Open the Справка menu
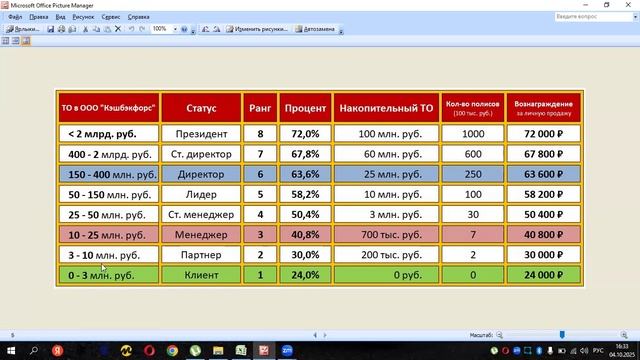Screen dimensions: 640x360 point(138,17)
